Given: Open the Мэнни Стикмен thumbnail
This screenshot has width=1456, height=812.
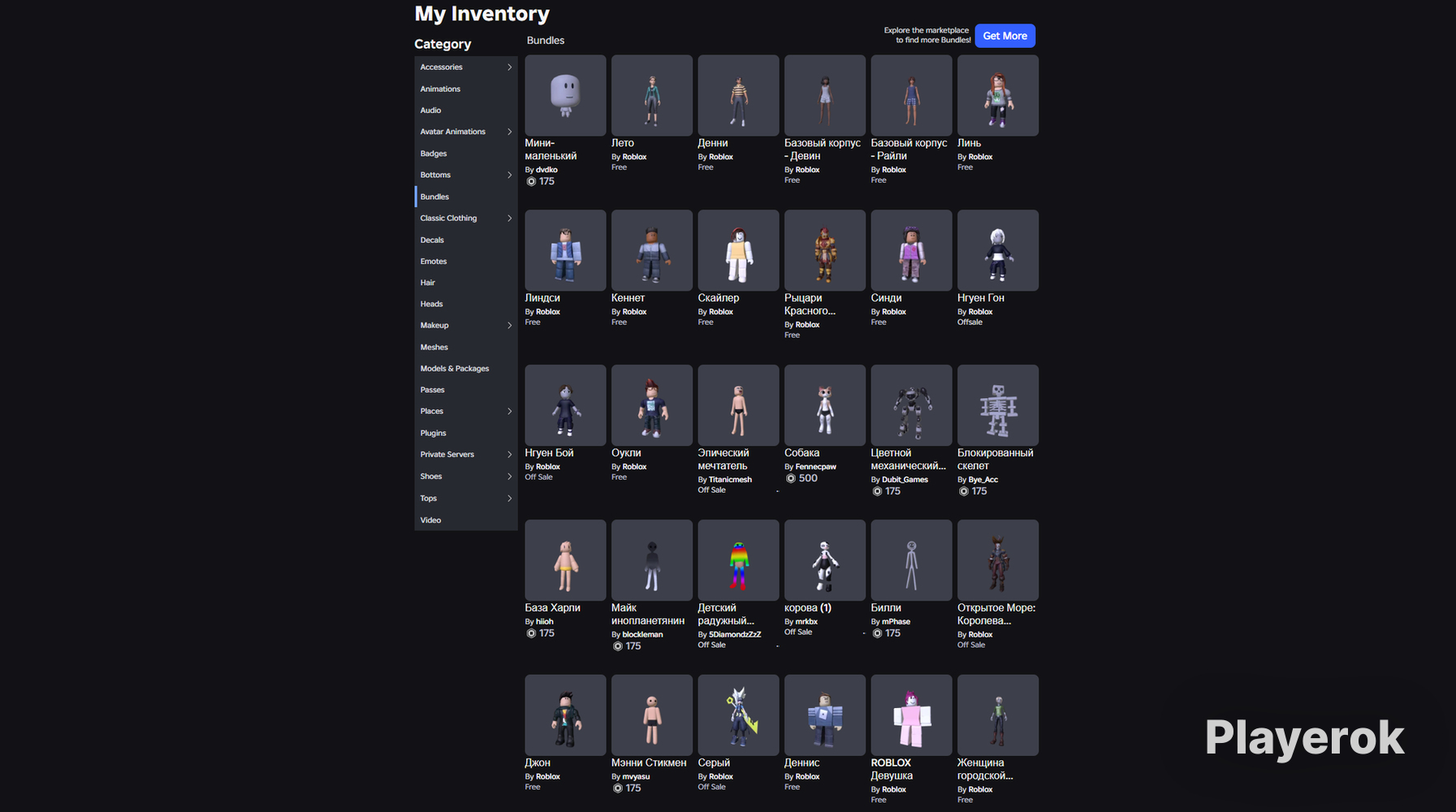Looking at the screenshot, I should 652,715.
